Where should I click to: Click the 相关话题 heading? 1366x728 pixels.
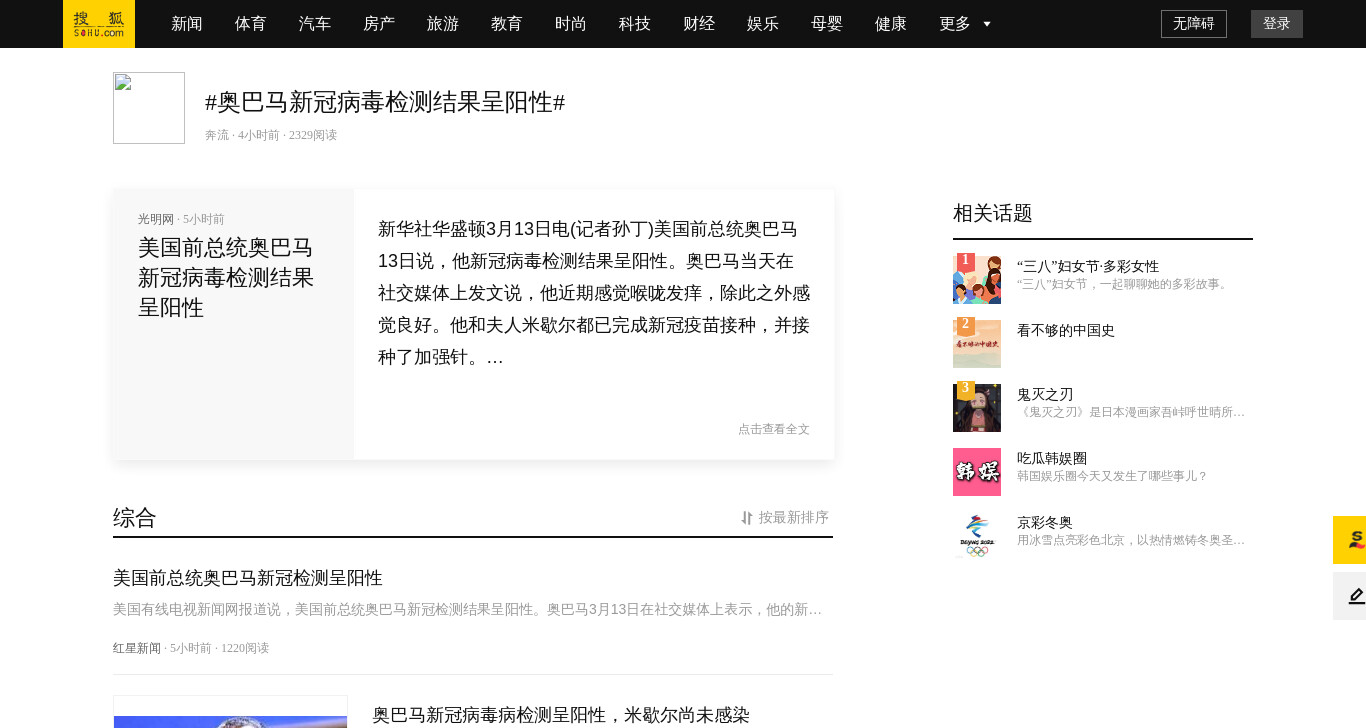tap(993, 213)
